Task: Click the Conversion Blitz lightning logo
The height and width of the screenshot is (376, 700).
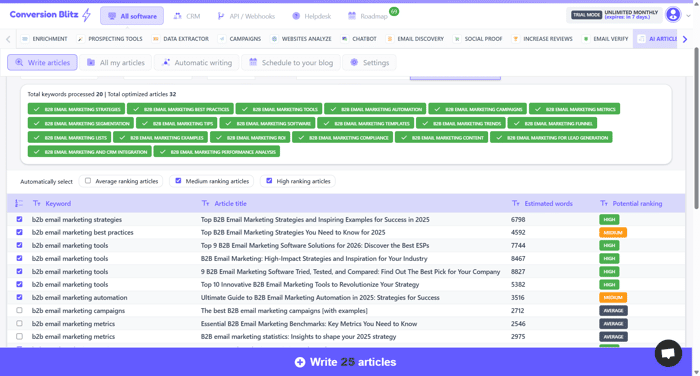Action: pos(86,15)
